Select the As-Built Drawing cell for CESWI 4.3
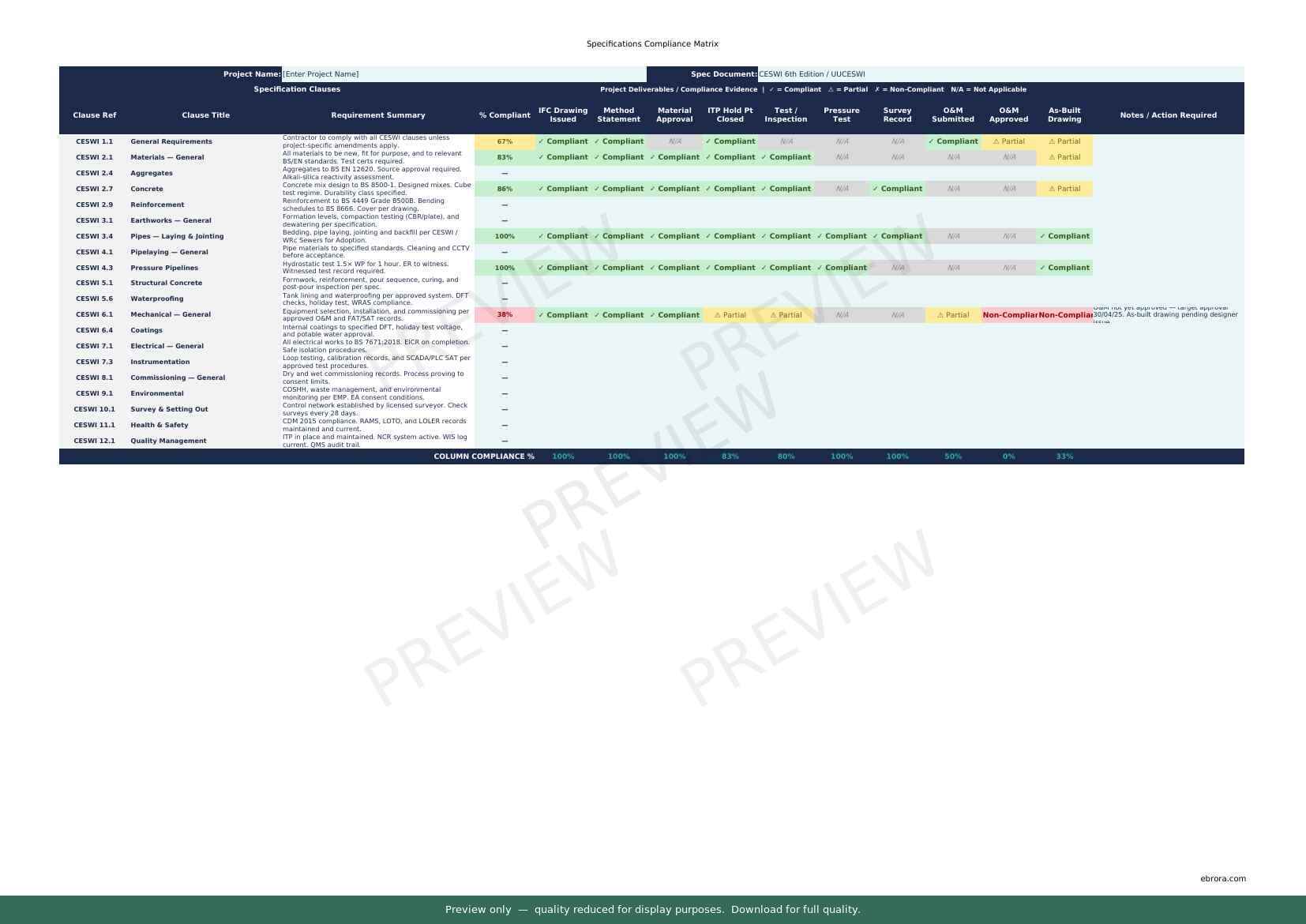The image size is (1306, 924). pos(1064,268)
